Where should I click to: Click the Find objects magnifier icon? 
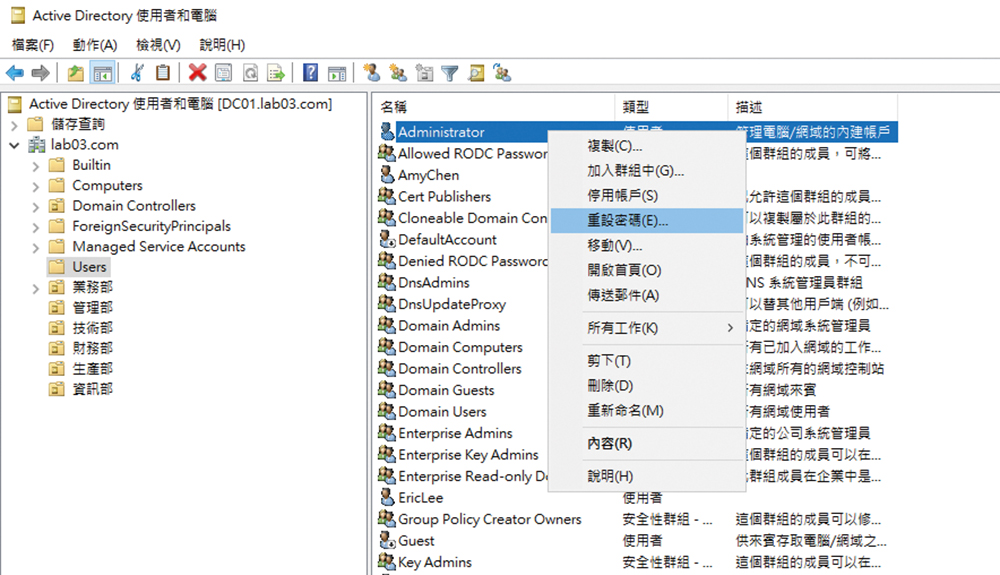tap(476, 73)
